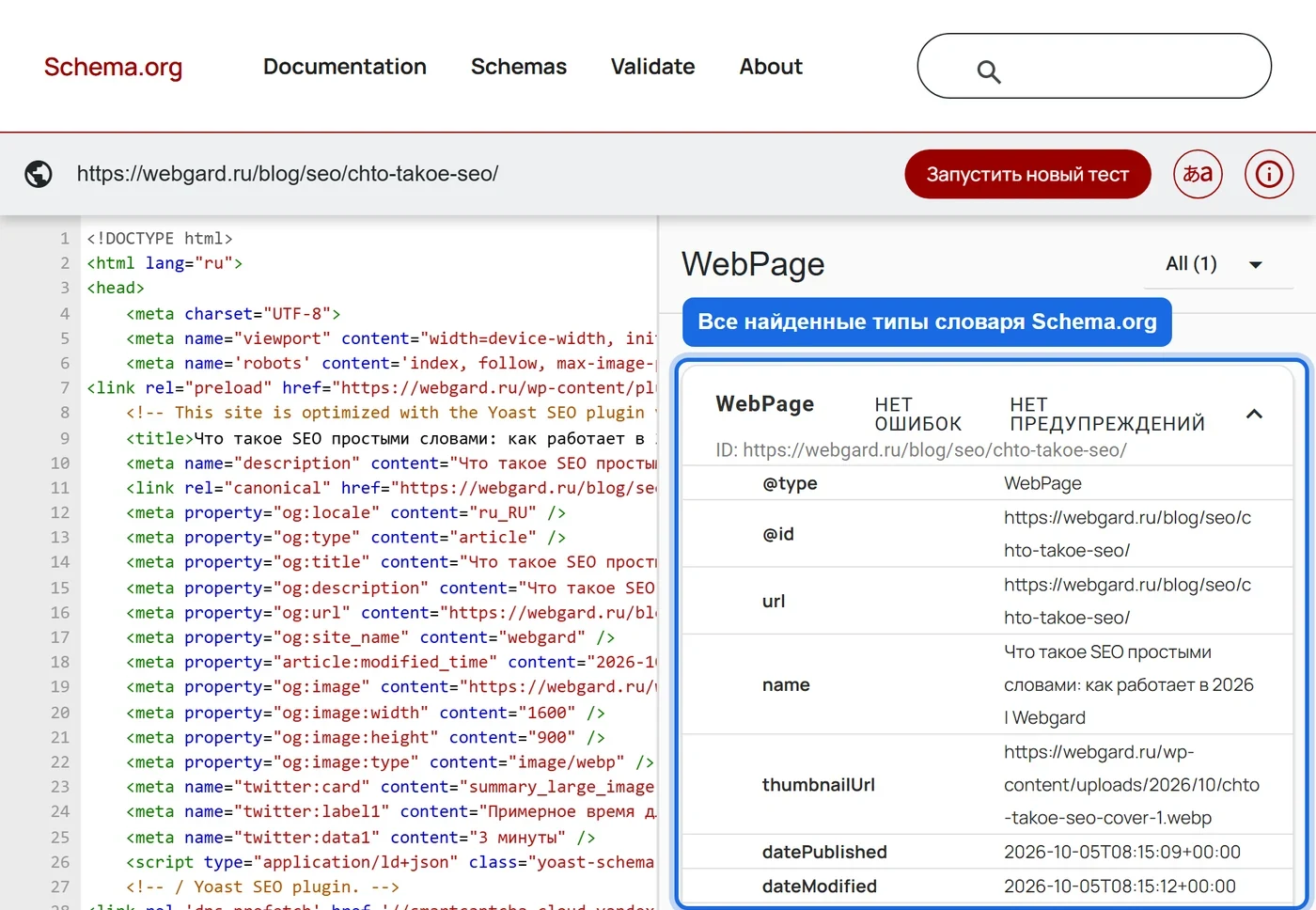Click the url property label
The height and width of the screenshot is (910, 1316).
click(x=774, y=602)
